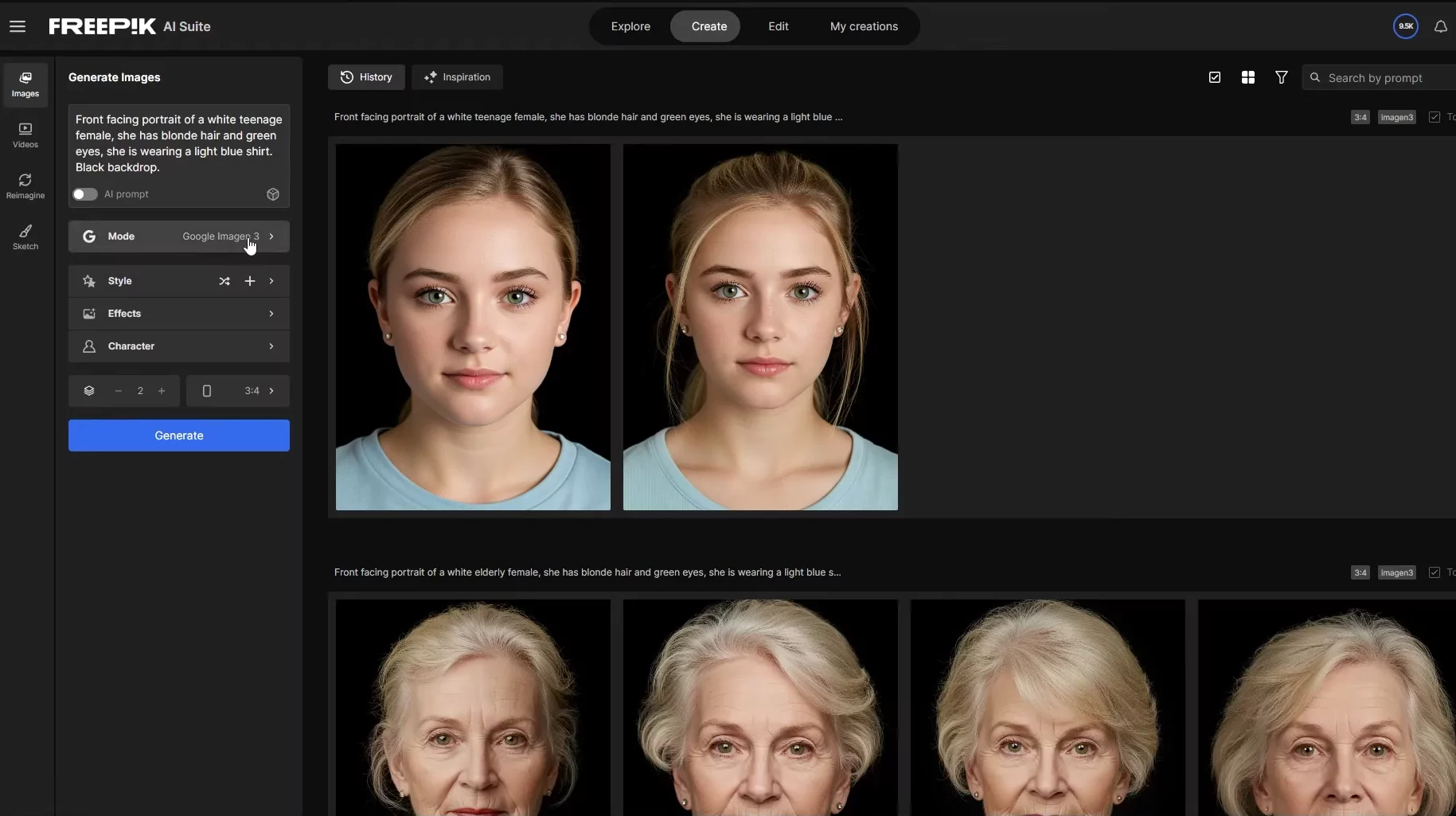Screen dimensions: 1456x816
Task: Click the Style star icon
Action: (89, 281)
